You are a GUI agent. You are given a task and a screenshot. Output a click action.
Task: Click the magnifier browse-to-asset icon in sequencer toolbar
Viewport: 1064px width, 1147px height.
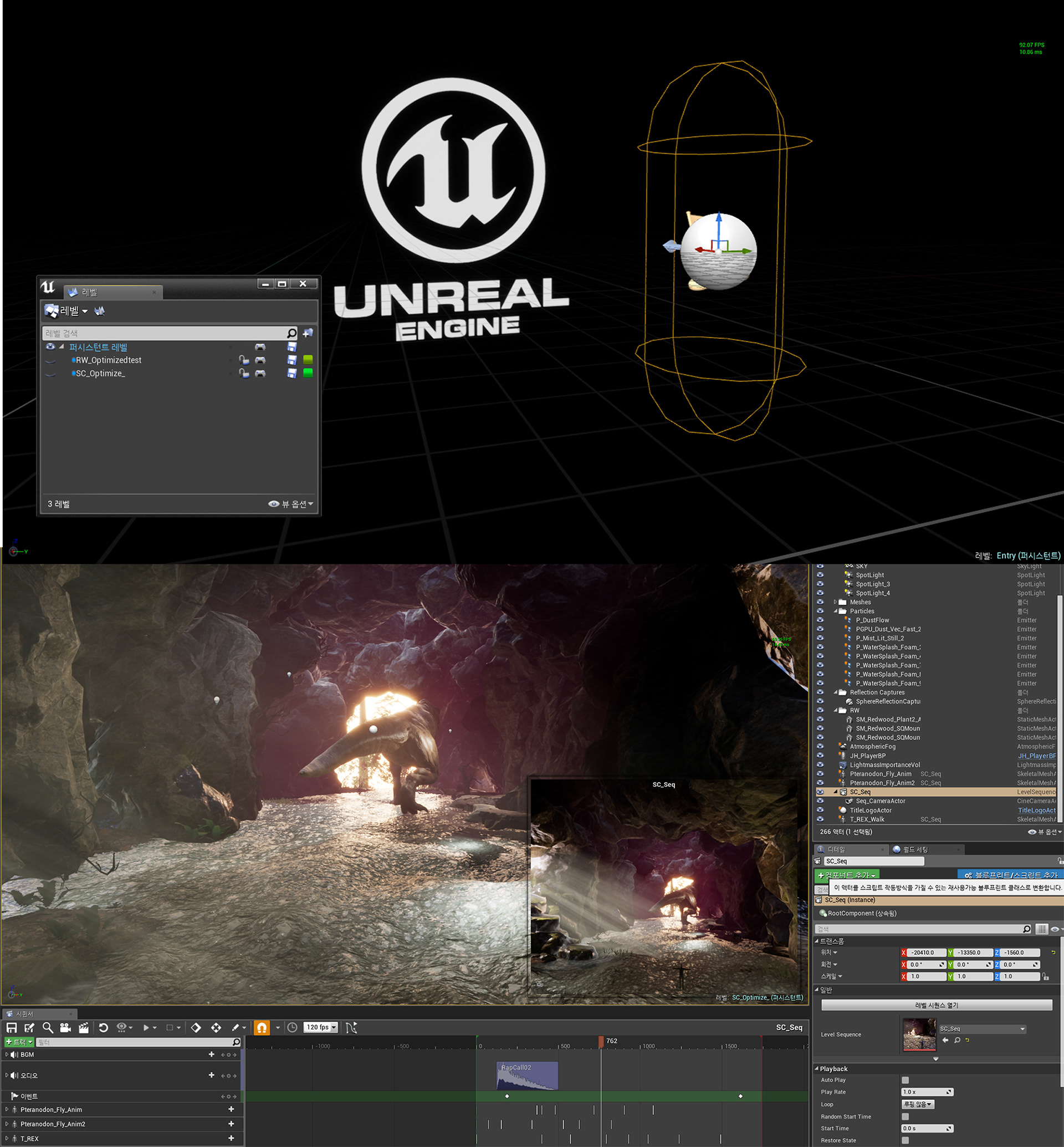tap(48, 1027)
